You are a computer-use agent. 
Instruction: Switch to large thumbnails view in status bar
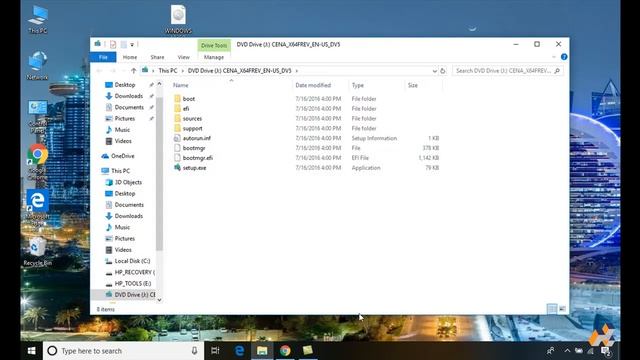562,309
